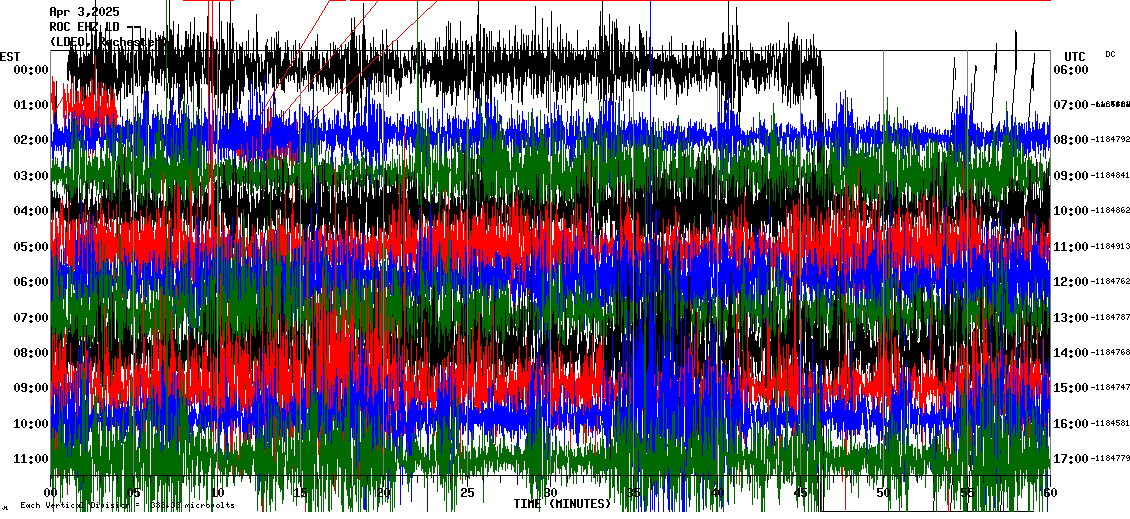The height and width of the screenshot is (519, 1130).
Task: Click the EST timezone header
Action: tap(11, 56)
